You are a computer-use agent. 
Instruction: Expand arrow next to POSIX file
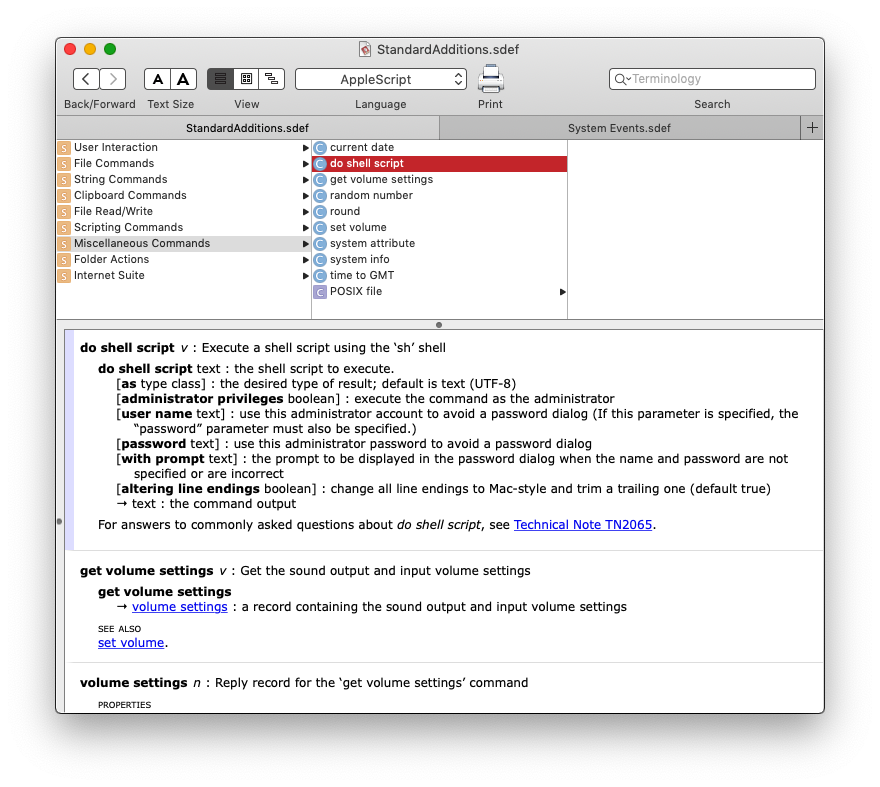coord(562,292)
